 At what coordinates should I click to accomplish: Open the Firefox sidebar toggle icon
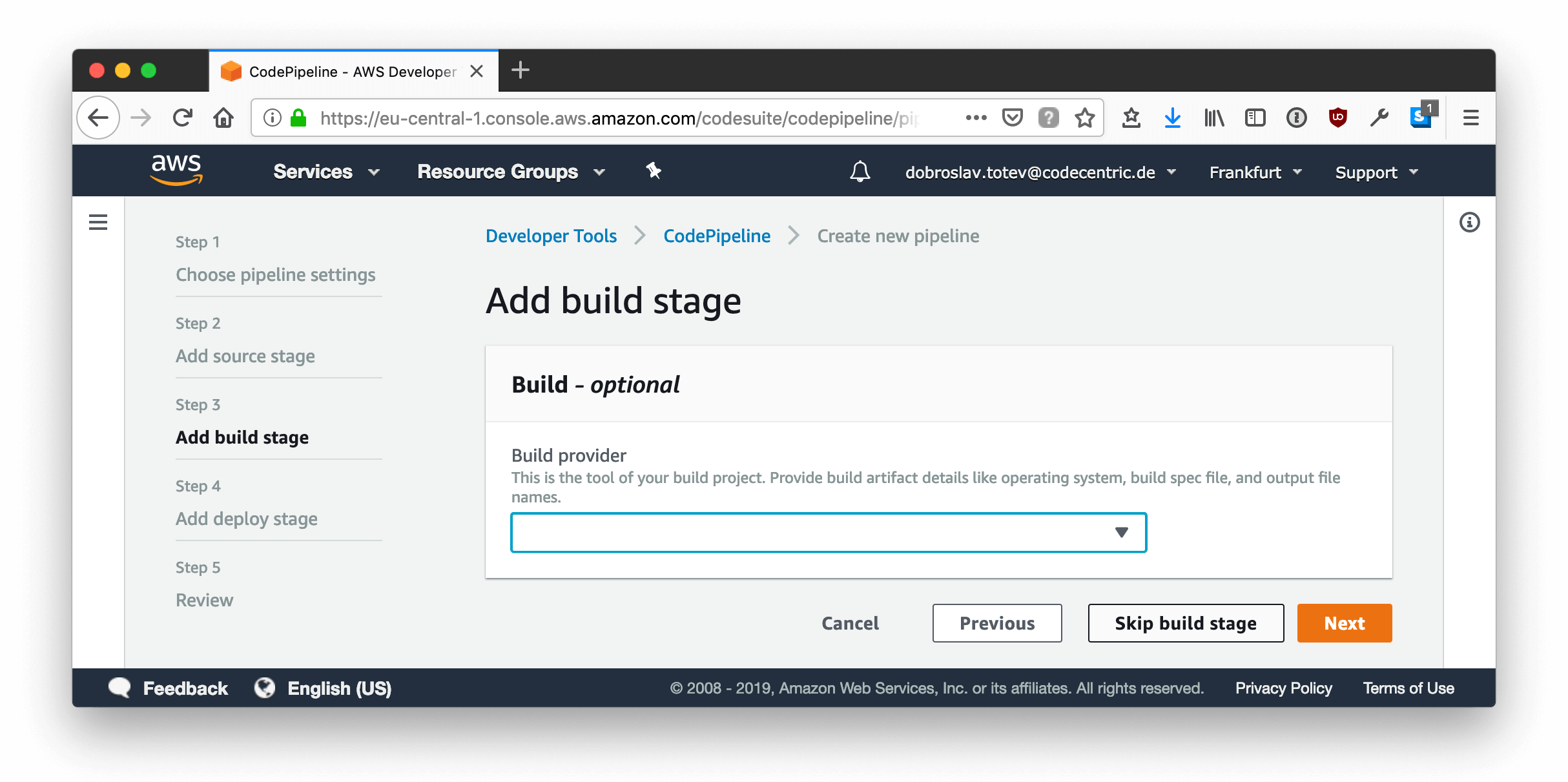1255,118
